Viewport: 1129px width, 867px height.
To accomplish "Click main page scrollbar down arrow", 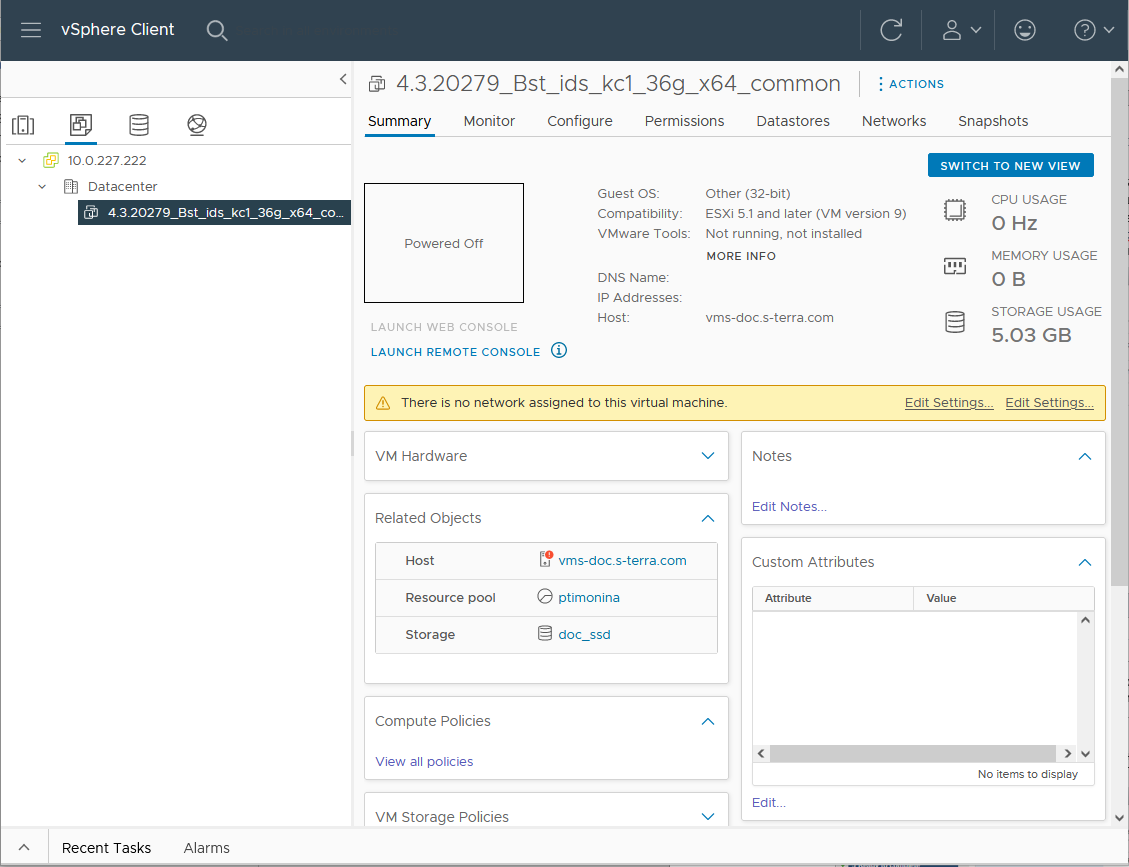I will pos(1119,817).
